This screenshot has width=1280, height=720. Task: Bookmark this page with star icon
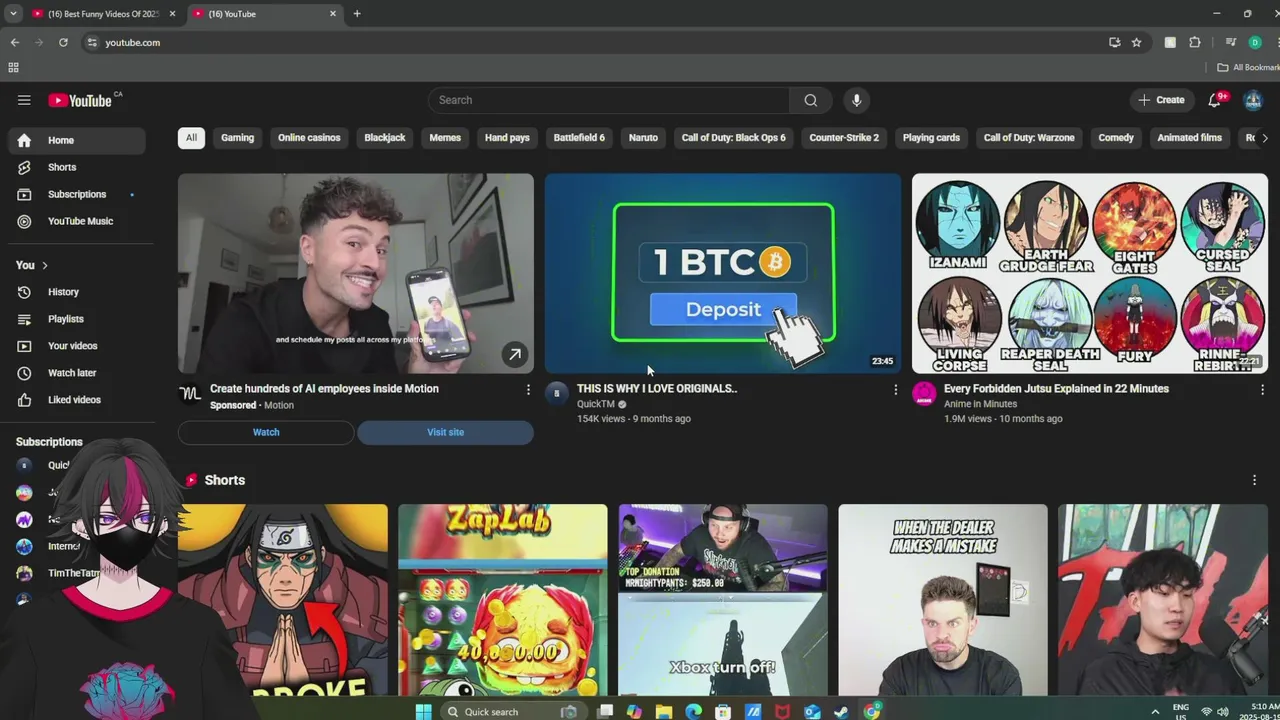tap(1137, 42)
